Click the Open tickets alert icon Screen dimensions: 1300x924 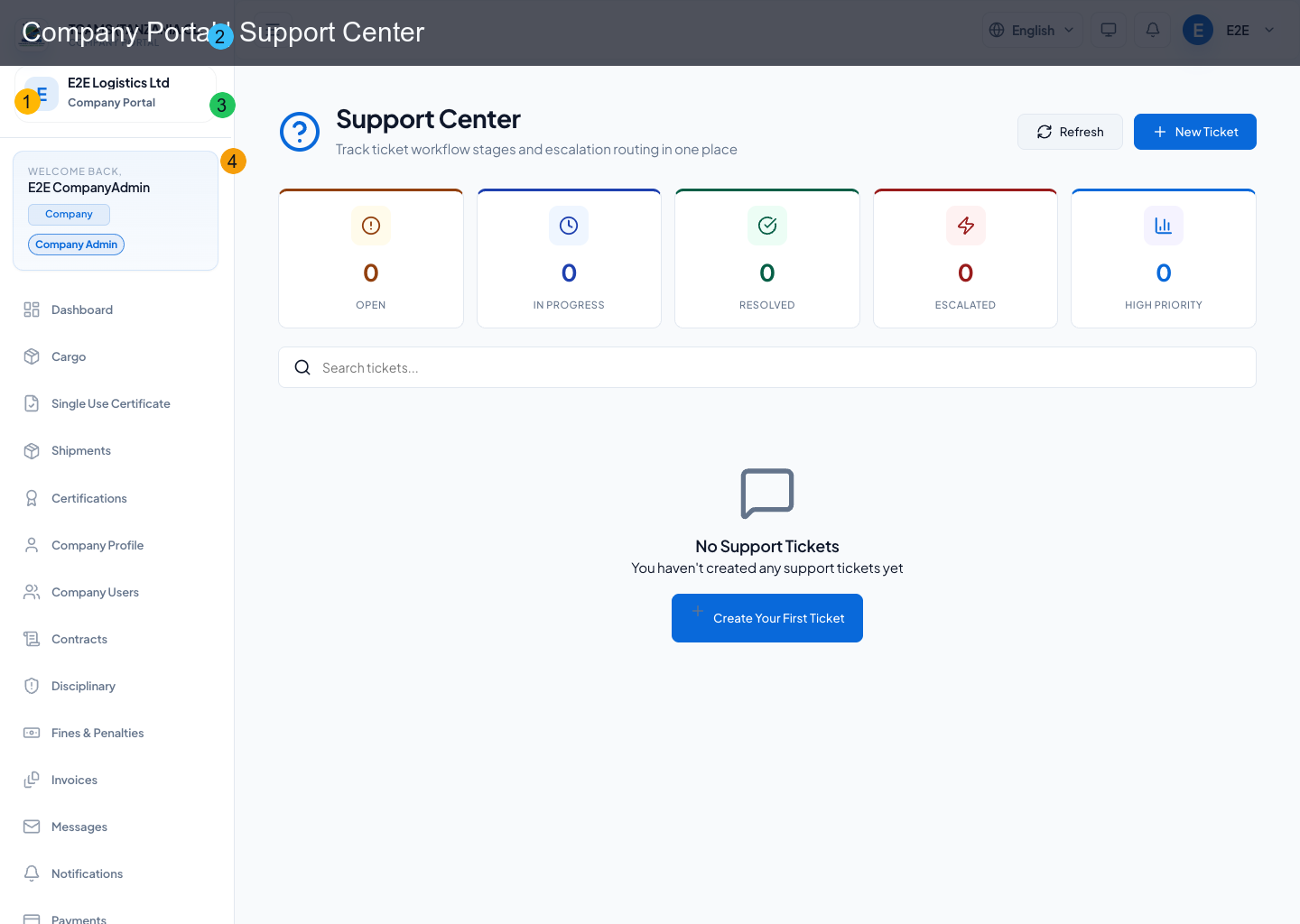pos(371,226)
